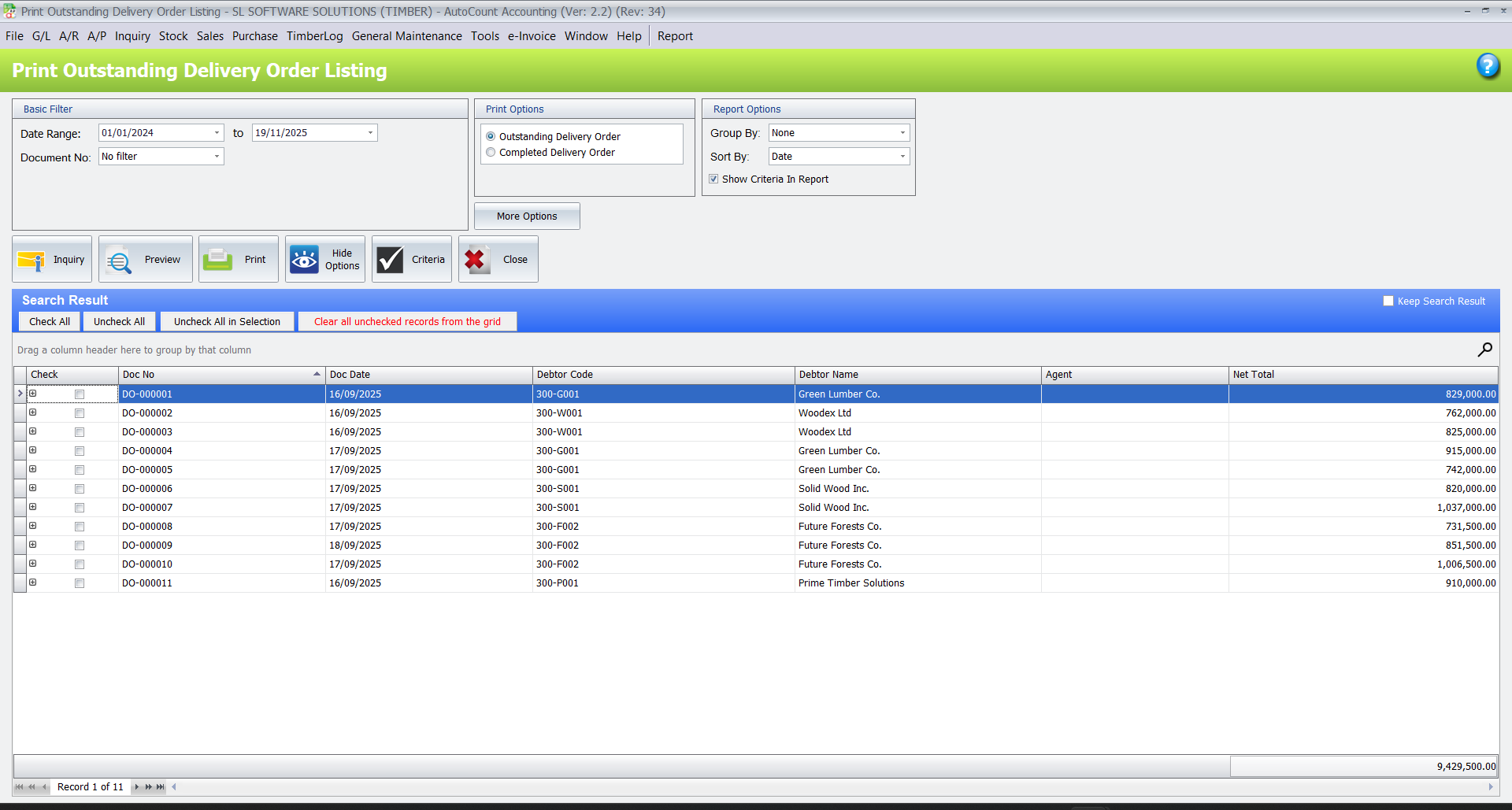Enable Keep Search Result
This screenshot has width=1512, height=810.
tap(1388, 301)
